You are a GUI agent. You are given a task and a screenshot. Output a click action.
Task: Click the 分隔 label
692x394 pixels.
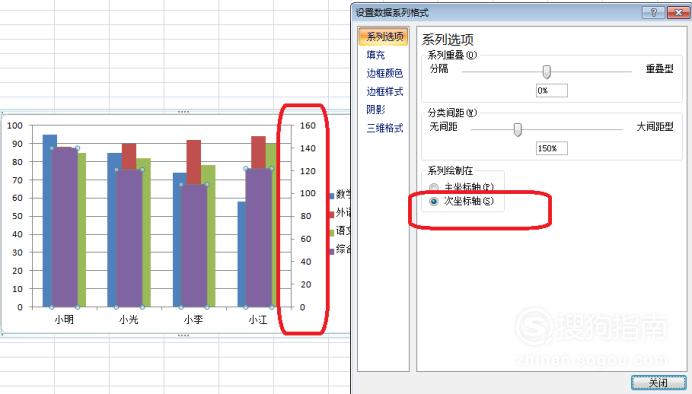pos(439,69)
